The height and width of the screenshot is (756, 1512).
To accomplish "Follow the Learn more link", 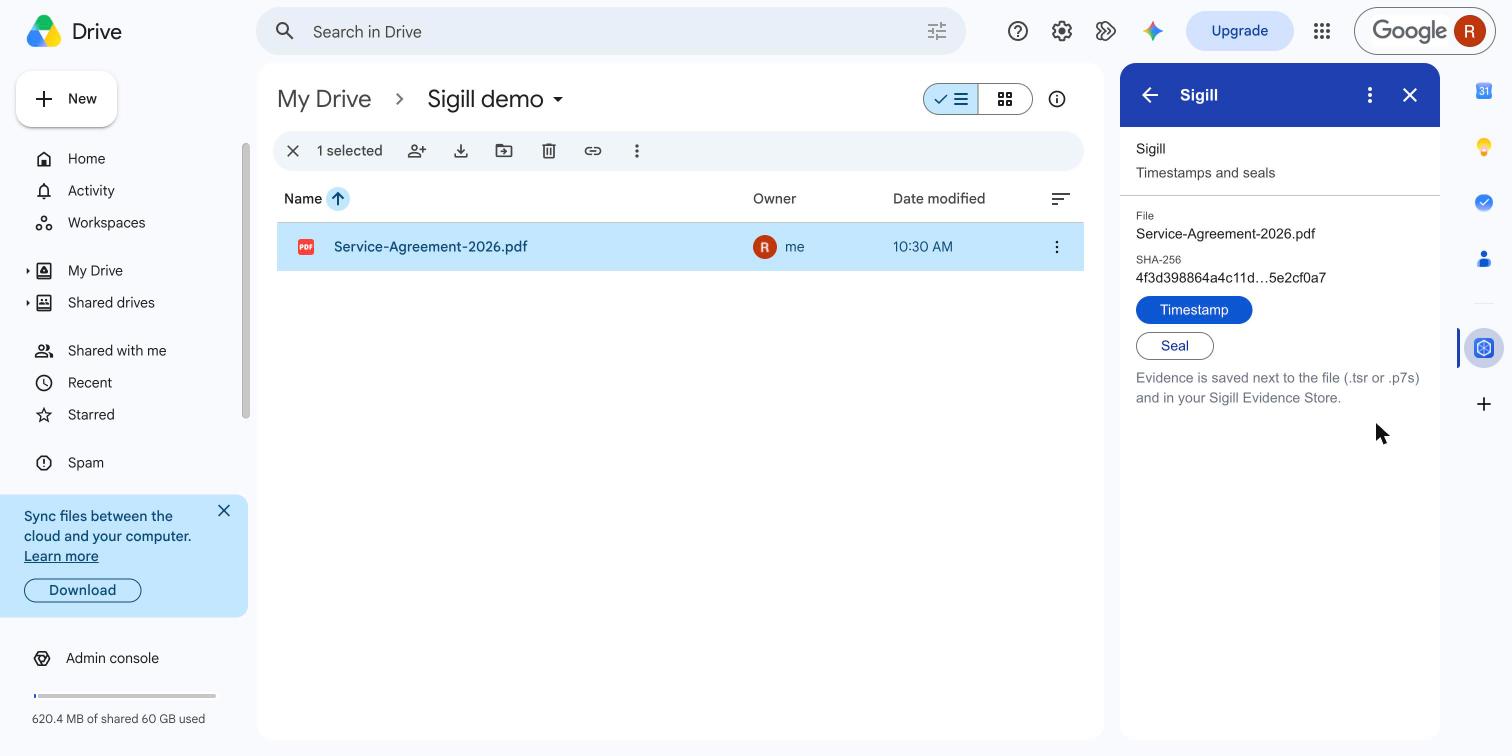I will (x=61, y=556).
